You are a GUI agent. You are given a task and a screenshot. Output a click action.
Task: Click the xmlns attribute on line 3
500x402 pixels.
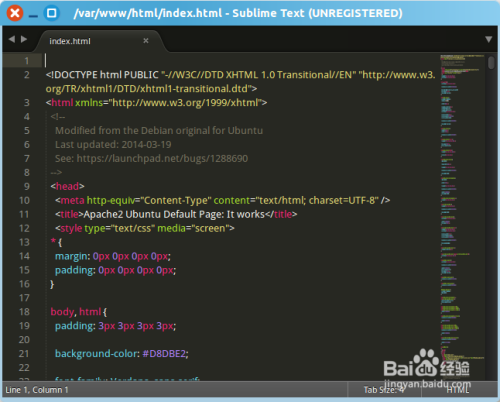point(89,103)
